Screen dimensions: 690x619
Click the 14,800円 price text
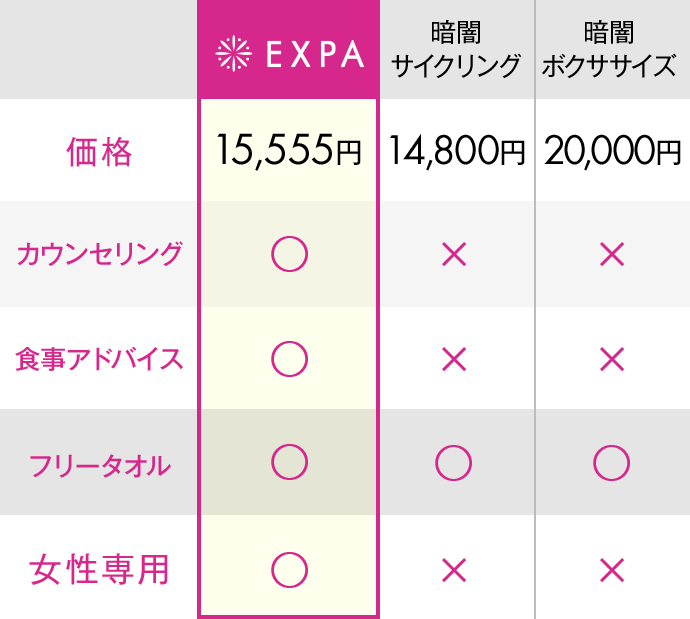(x=457, y=151)
